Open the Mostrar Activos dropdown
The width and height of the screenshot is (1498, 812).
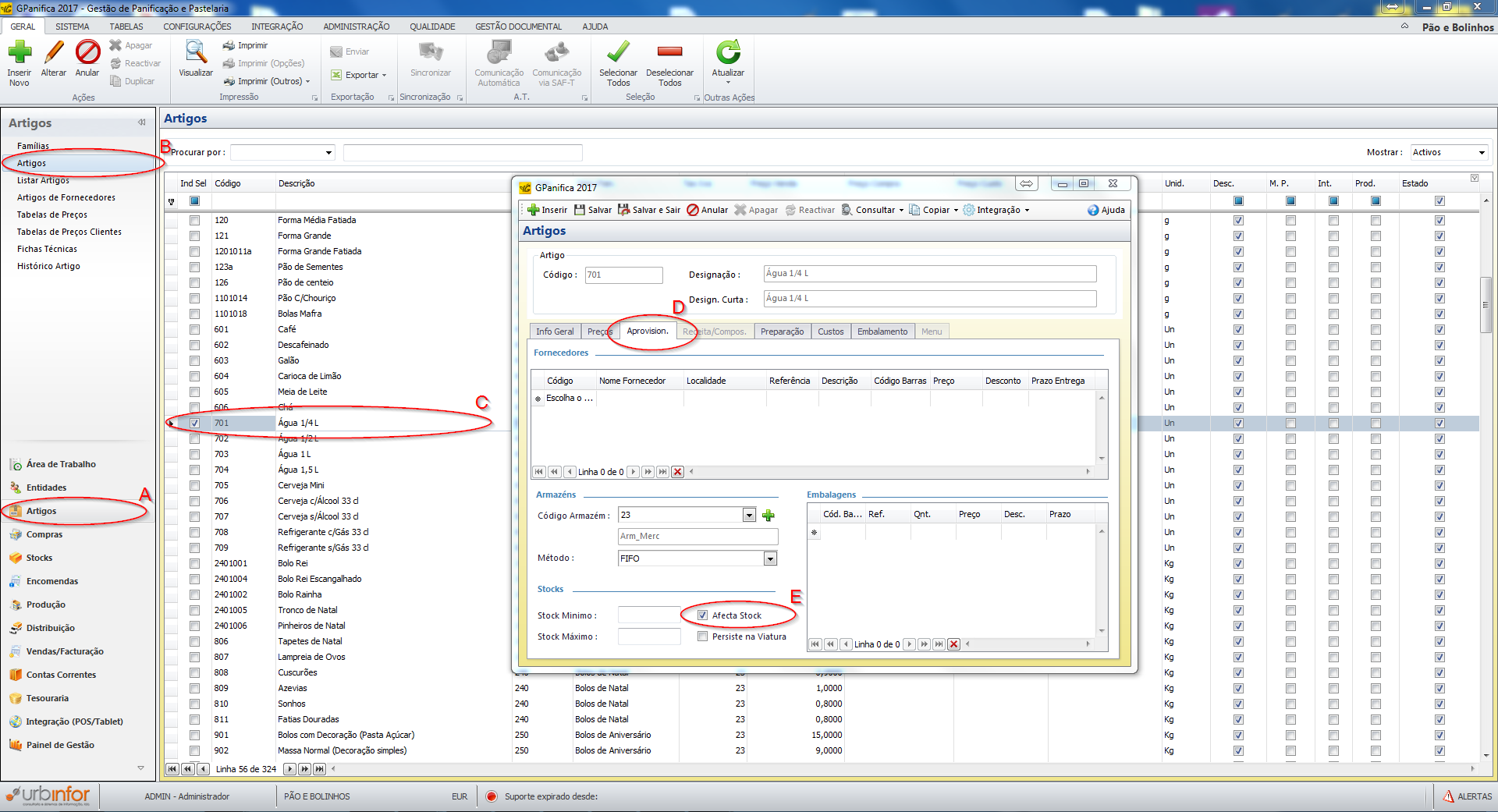pyautogui.click(x=1482, y=153)
